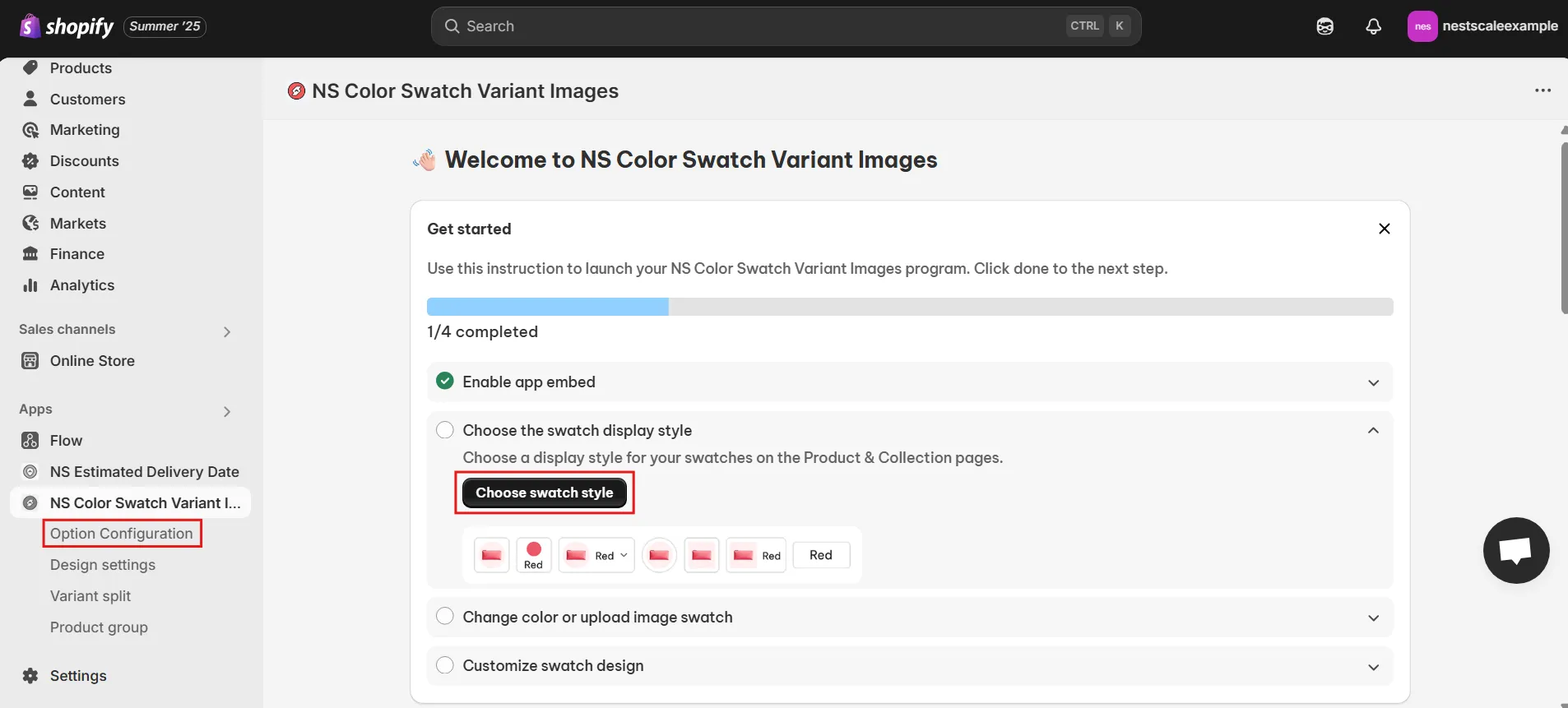
Task: Open Design settings submenu
Action: click(x=103, y=565)
